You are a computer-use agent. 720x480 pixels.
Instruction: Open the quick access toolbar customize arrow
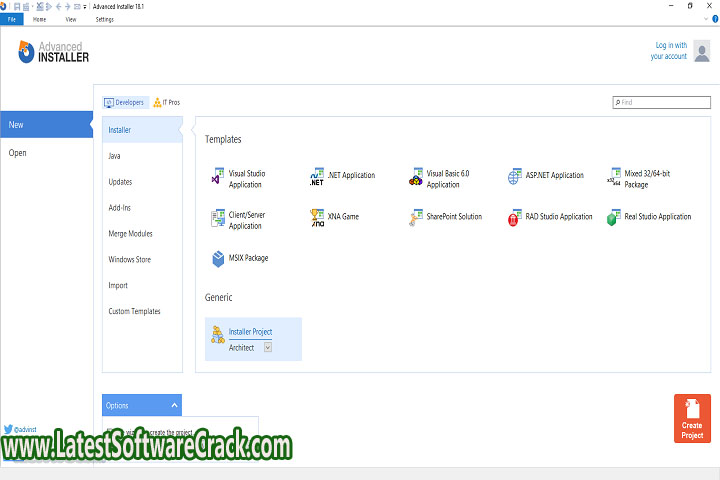click(84, 7)
